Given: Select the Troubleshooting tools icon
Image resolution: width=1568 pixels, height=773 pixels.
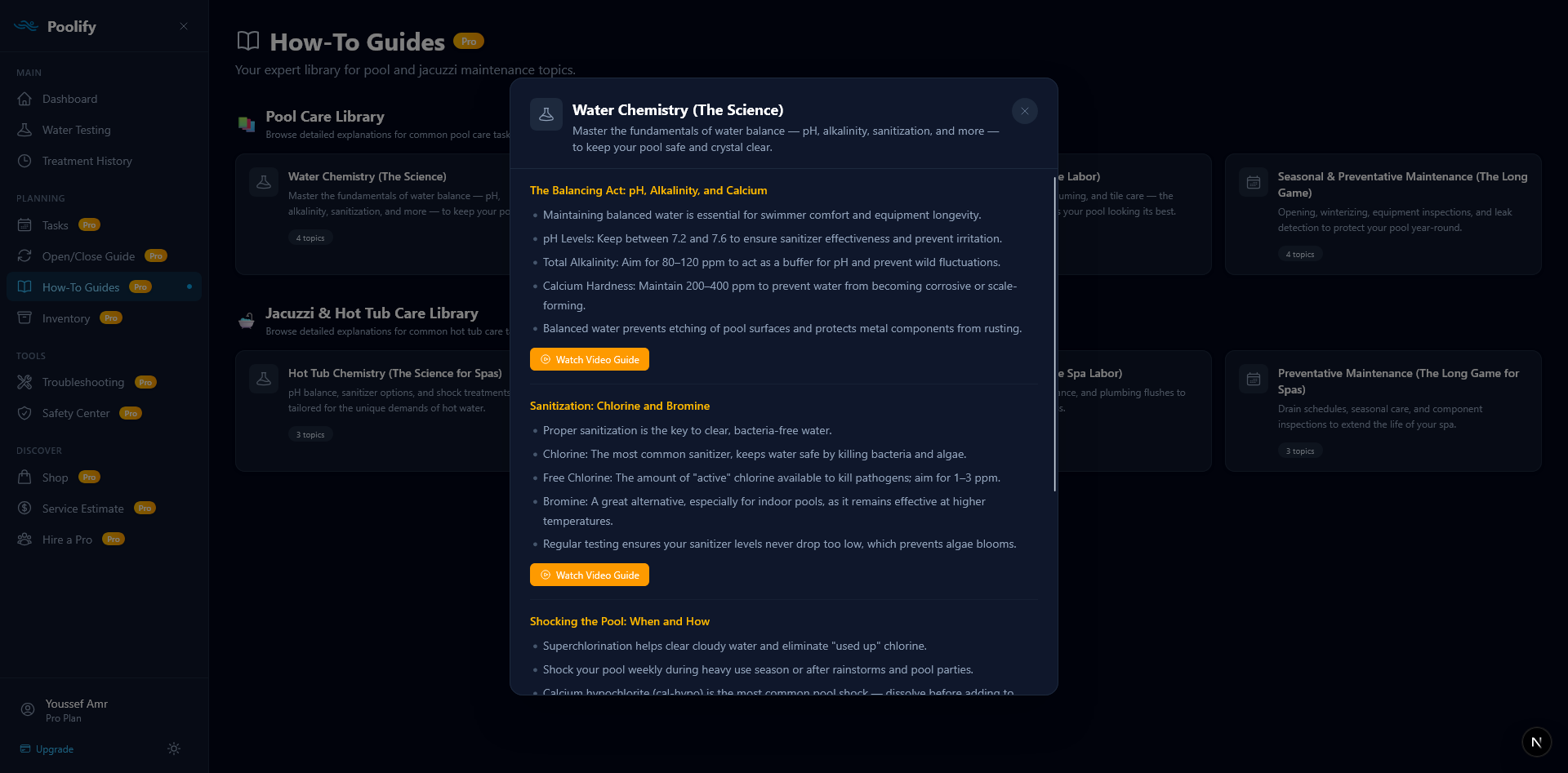Looking at the screenshot, I should tap(27, 382).
